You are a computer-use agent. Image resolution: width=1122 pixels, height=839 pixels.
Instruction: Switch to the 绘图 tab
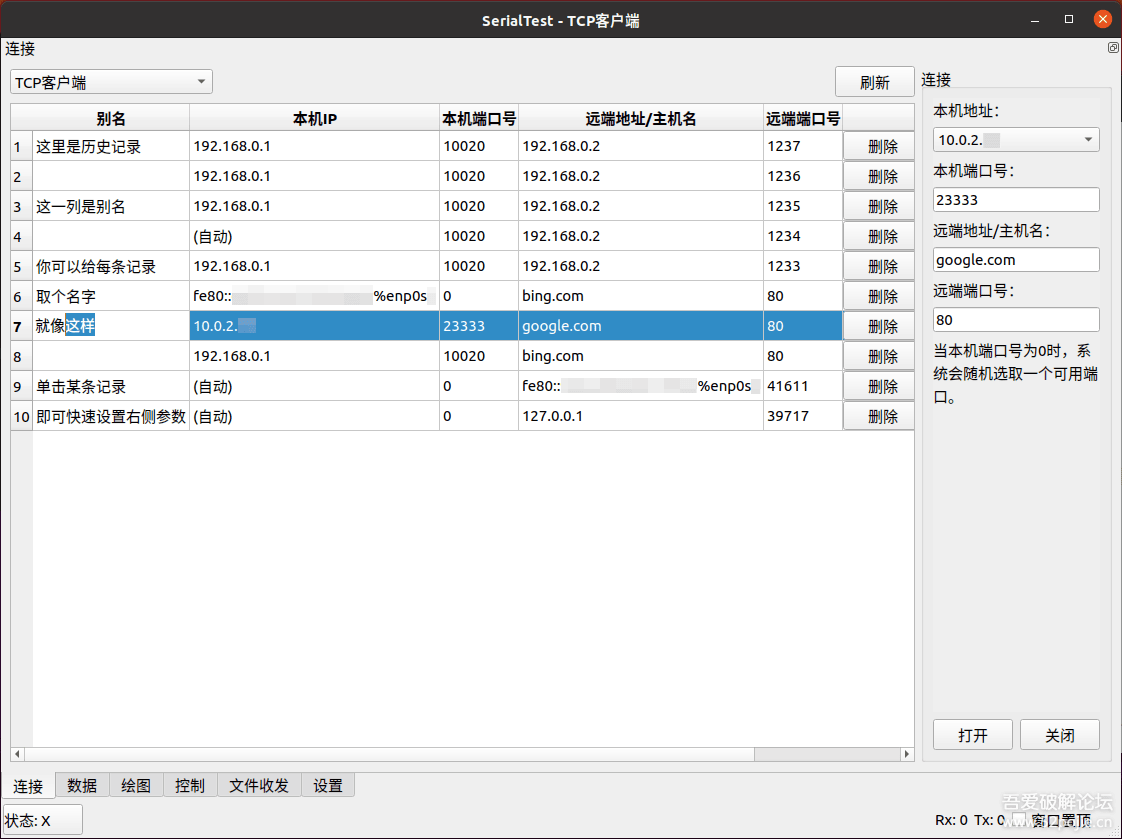tap(136, 785)
